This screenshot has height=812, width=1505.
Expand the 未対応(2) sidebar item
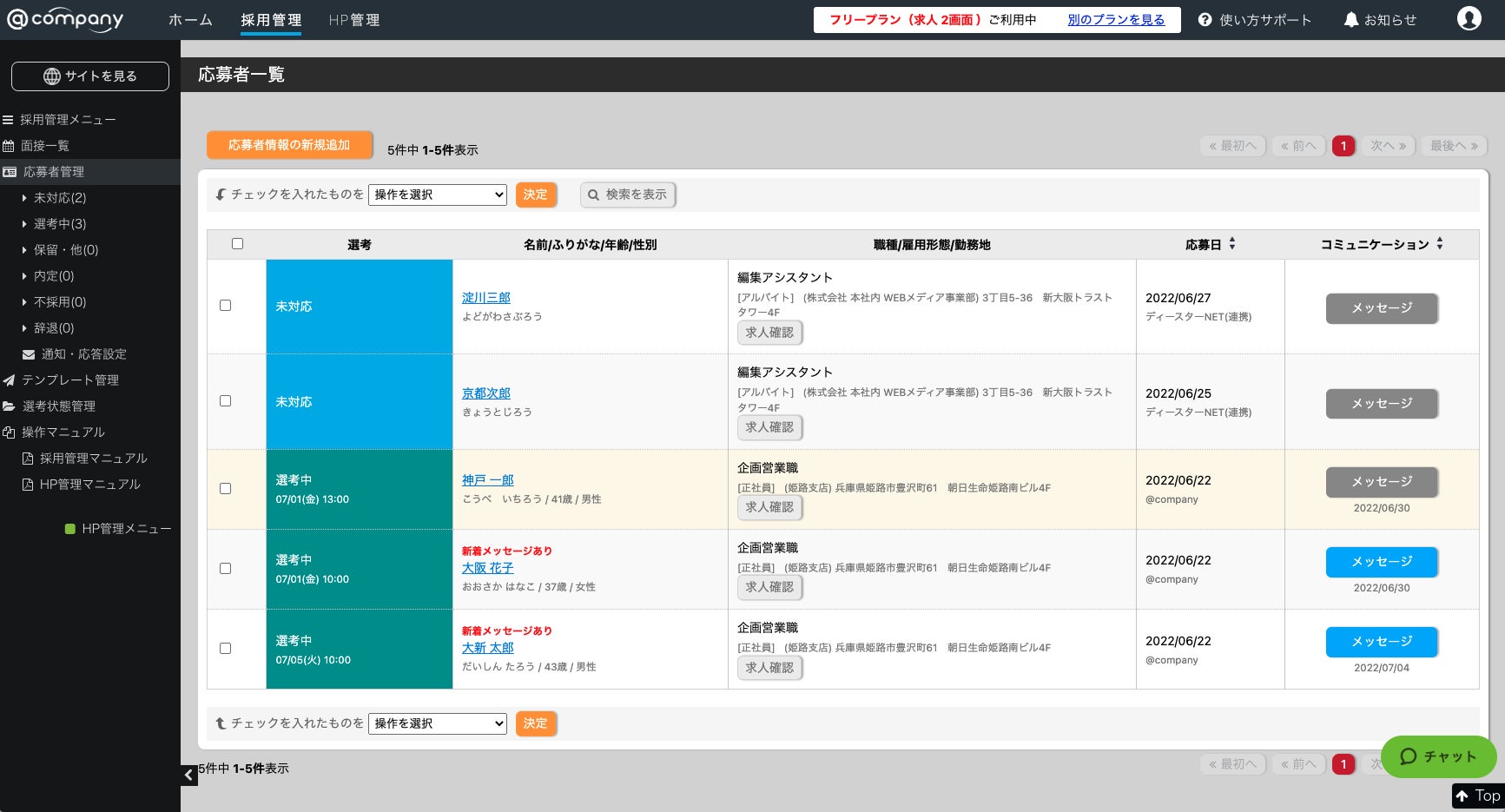point(59,197)
